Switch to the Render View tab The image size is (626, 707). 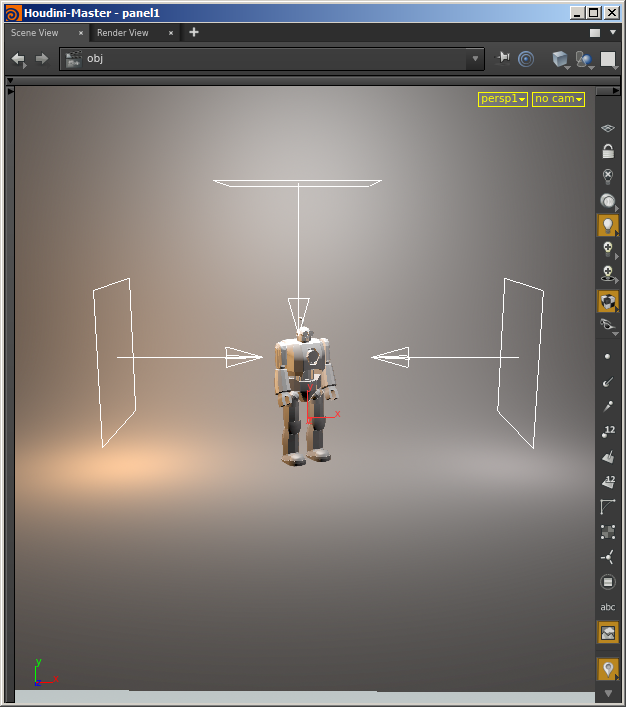(123, 33)
